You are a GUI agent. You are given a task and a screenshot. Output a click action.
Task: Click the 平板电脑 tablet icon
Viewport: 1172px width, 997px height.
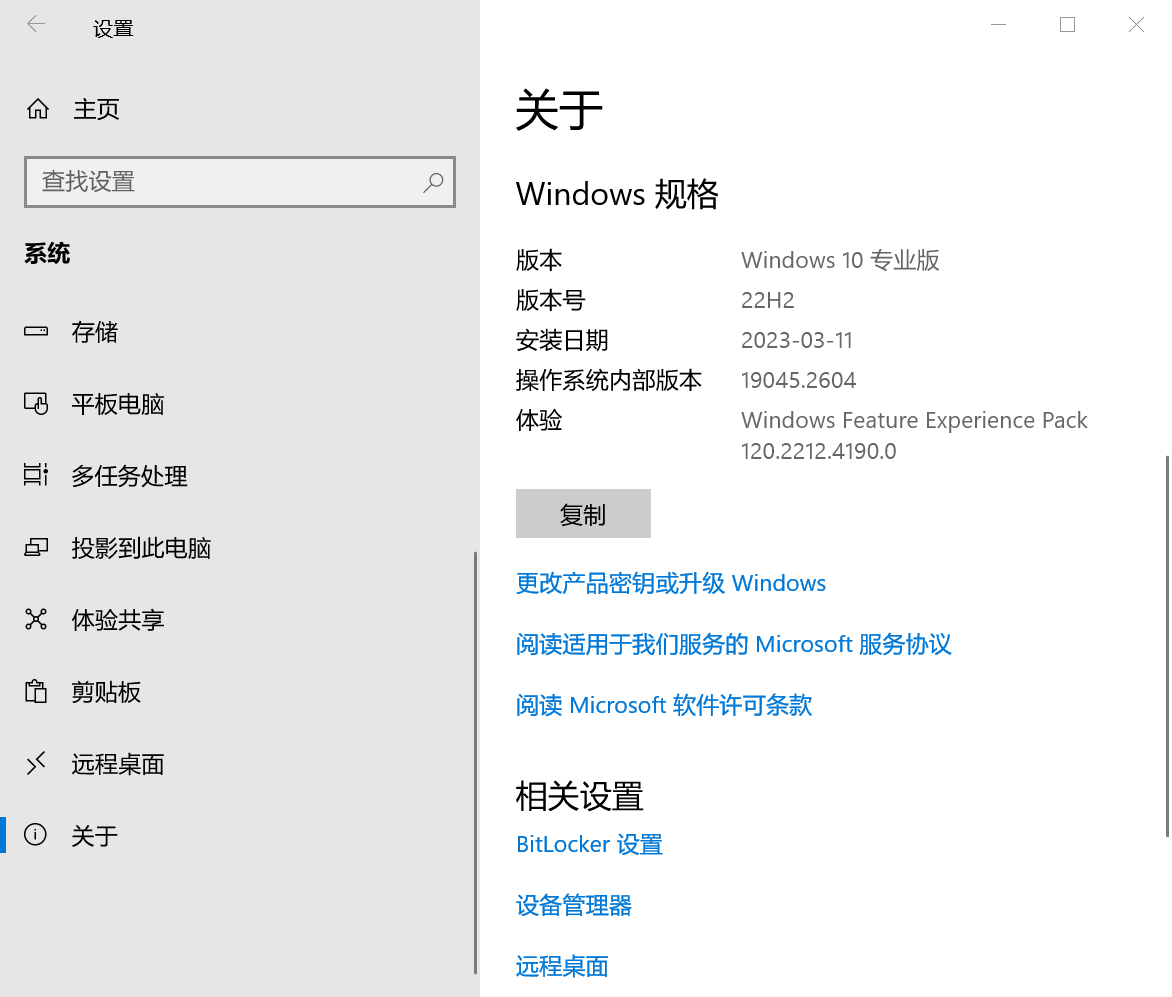tap(36, 404)
